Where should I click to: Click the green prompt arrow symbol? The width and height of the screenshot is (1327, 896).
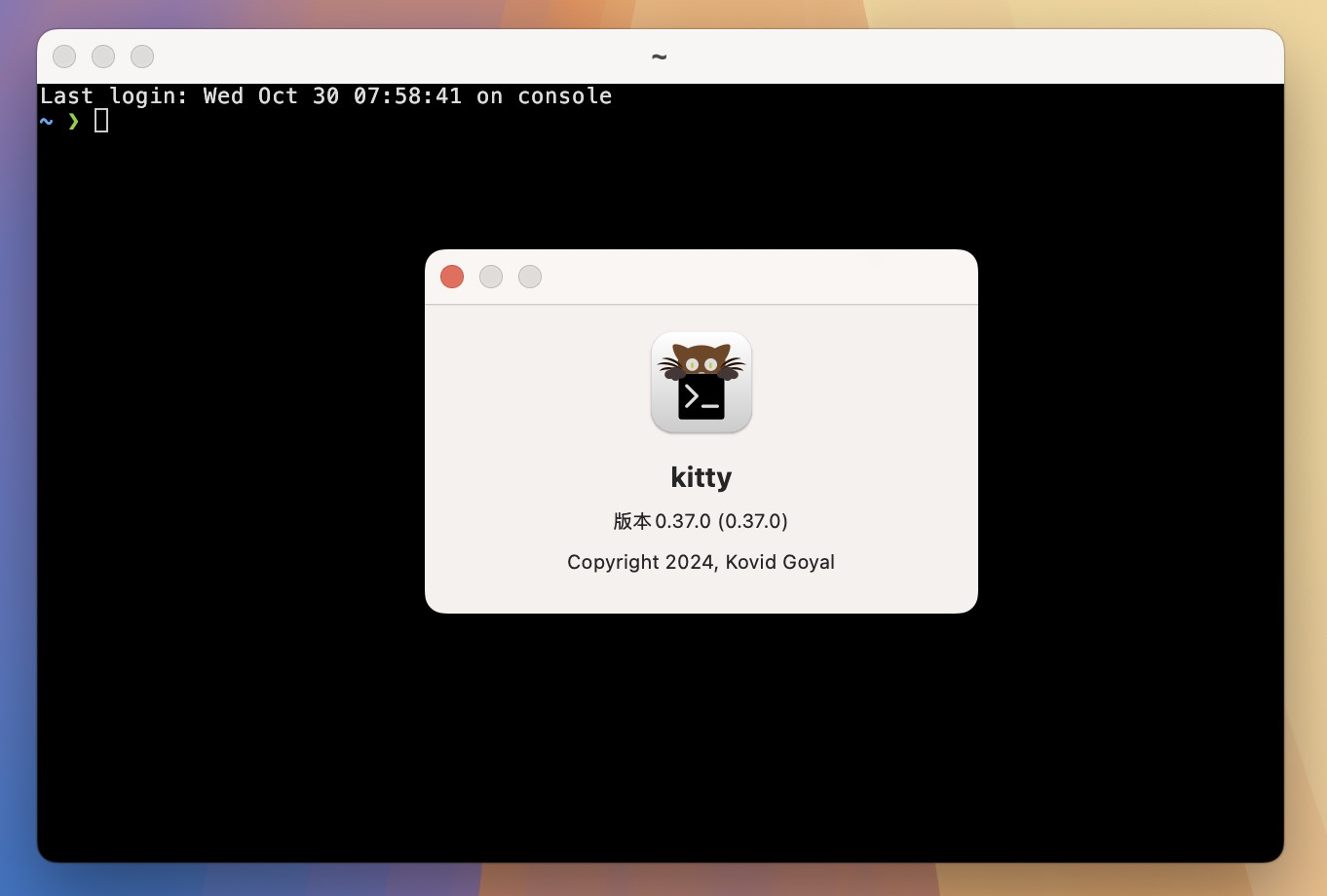tap(74, 121)
